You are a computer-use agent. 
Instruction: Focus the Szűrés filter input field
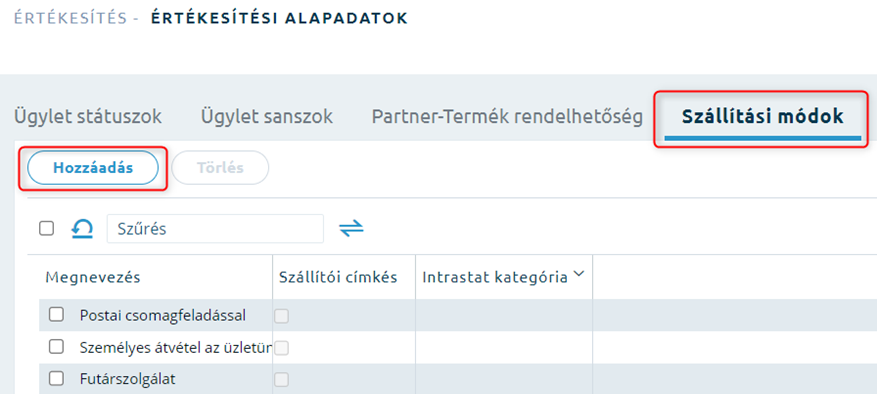pos(215,228)
